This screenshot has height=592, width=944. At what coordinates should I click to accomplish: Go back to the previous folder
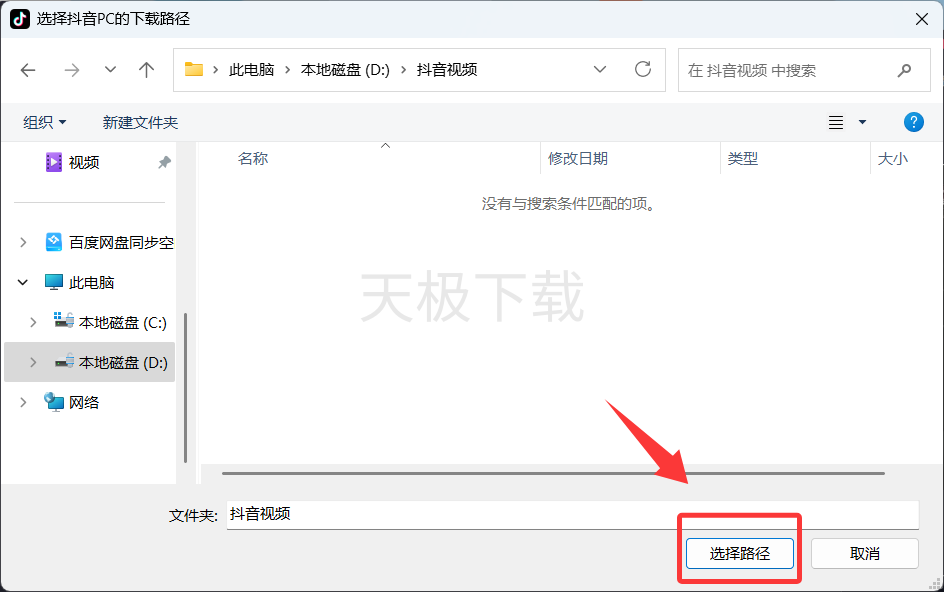click(x=28, y=70)
